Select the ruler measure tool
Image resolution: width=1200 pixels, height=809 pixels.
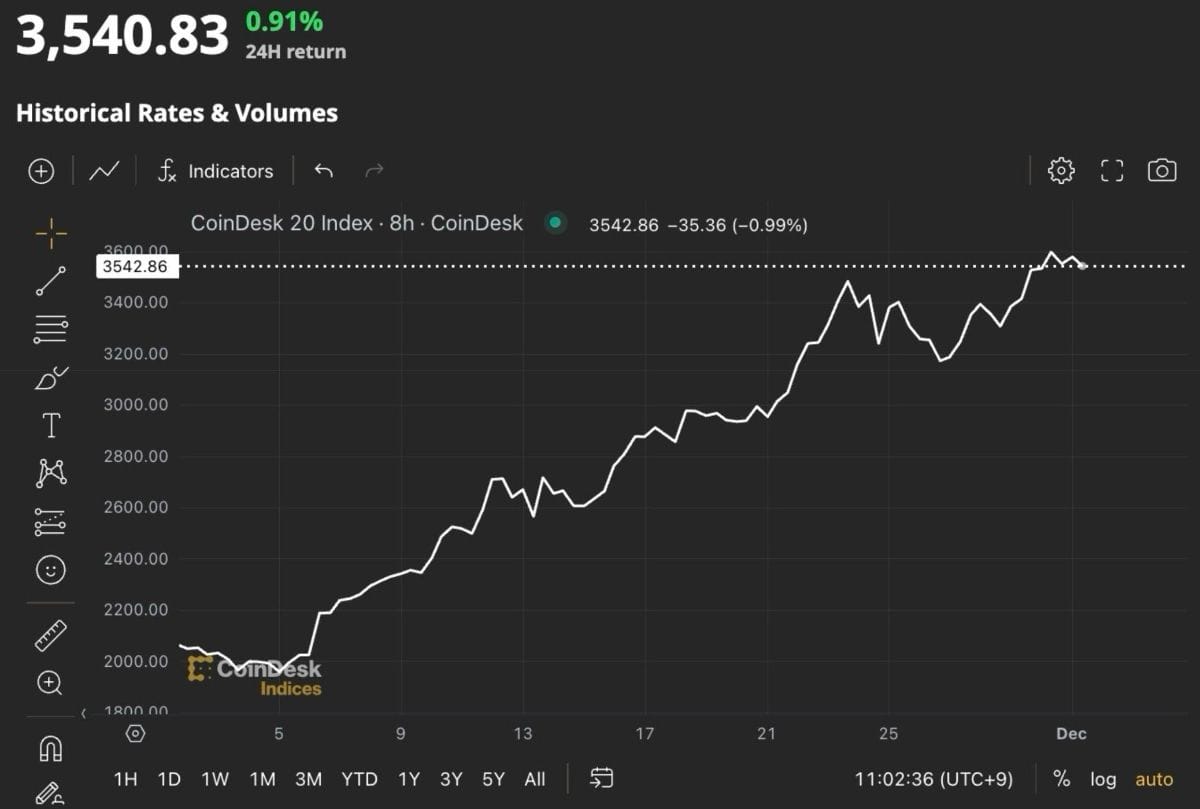(x=51, y=635)
